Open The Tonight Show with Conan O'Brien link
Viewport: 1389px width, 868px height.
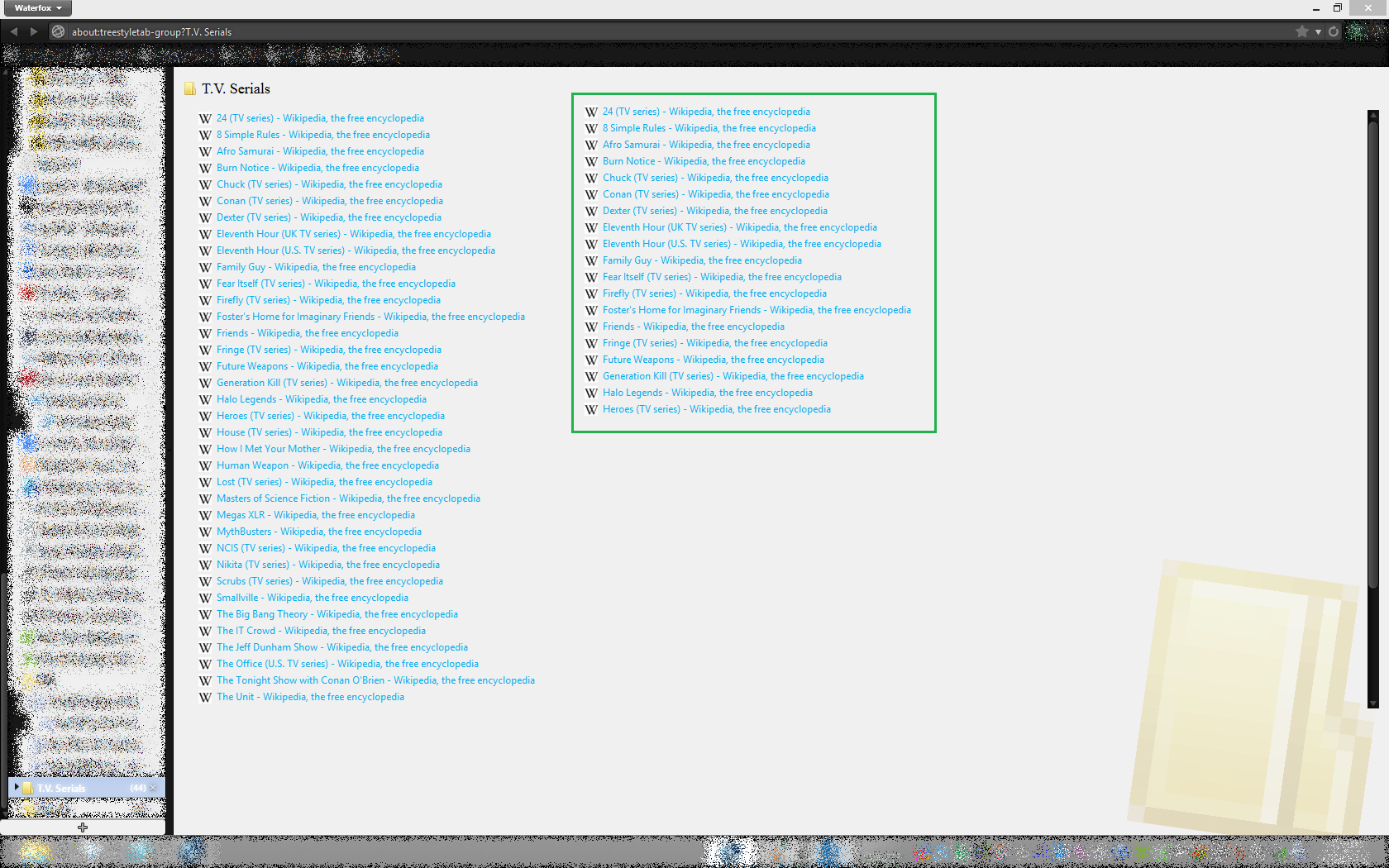click(375, 680)
